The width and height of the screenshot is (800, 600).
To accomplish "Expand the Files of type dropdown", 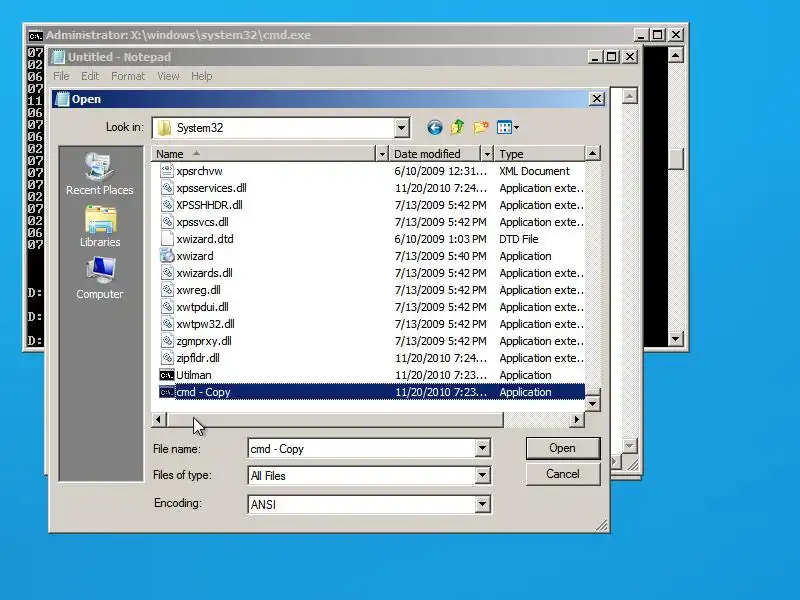I will (x=482, y=476).
